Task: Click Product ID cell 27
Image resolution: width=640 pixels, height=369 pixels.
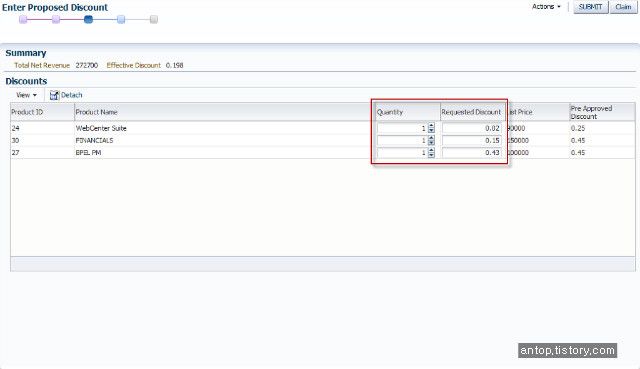Action: pyautogui.click(x=16, y=153)
